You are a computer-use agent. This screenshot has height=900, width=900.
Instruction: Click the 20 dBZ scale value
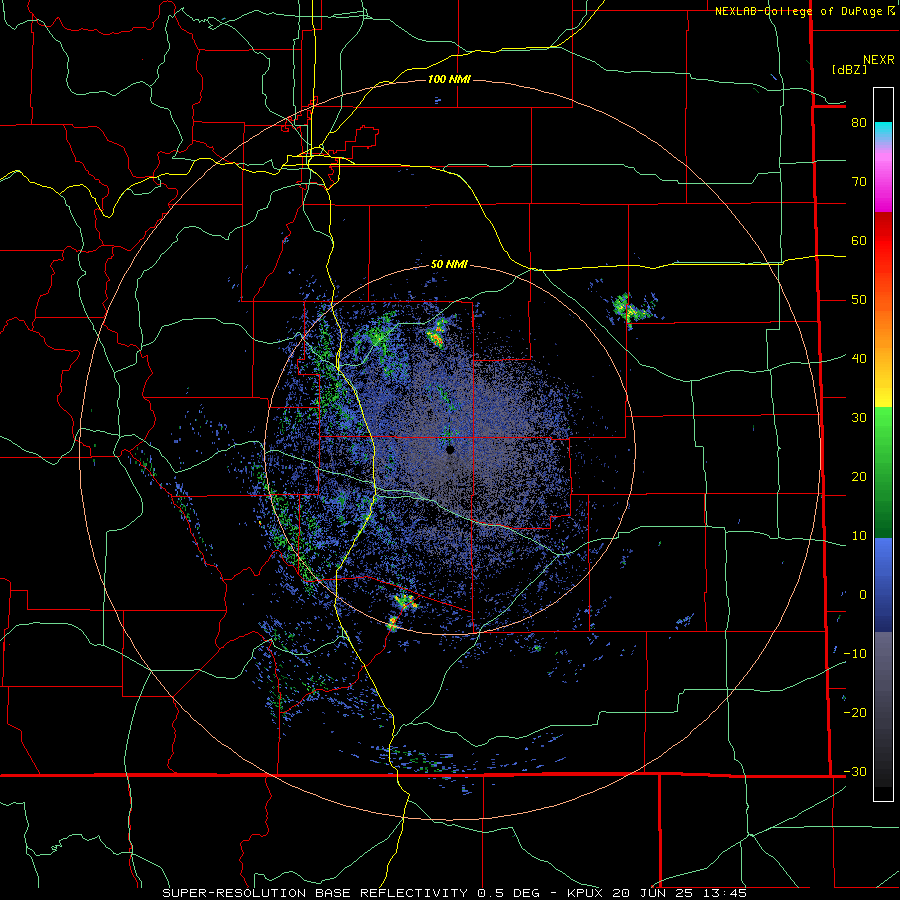pos(859,477)
